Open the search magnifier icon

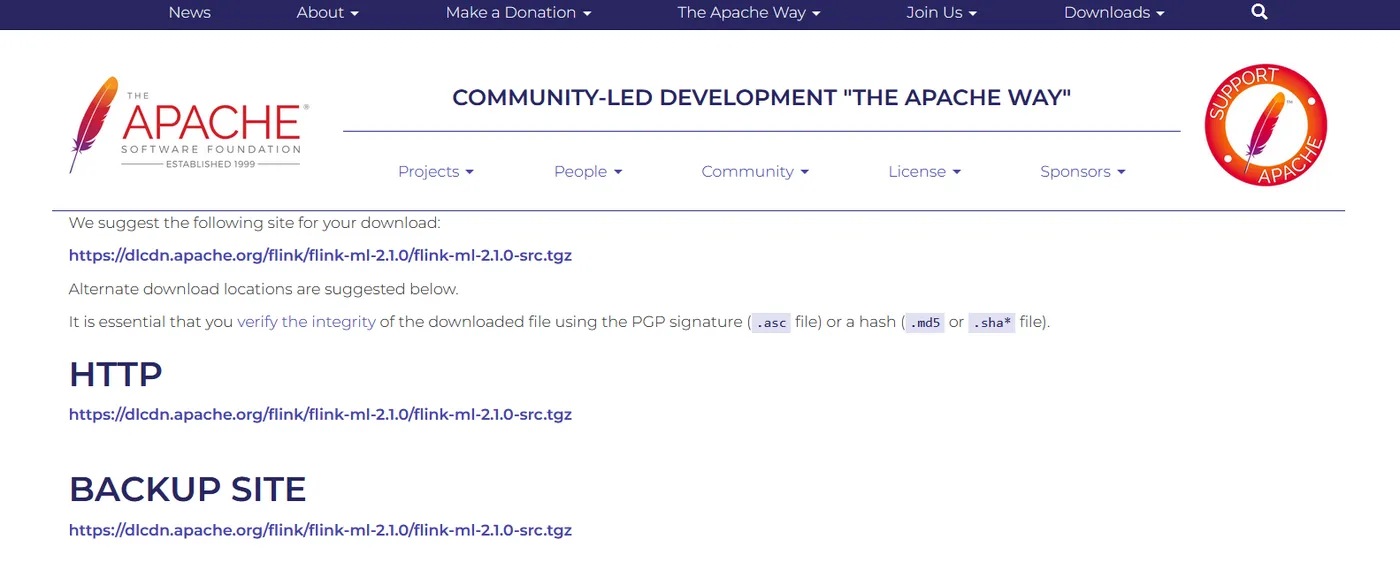point(1259,12)
